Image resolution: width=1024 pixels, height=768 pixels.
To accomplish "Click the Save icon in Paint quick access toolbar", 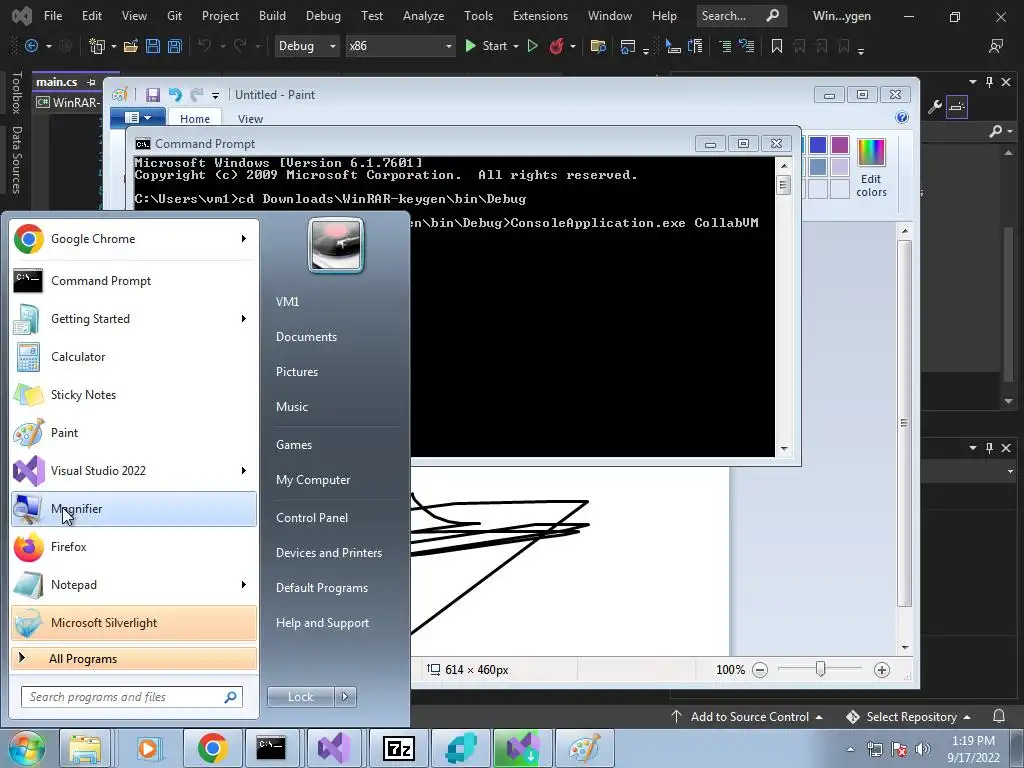I will point(153,95).
